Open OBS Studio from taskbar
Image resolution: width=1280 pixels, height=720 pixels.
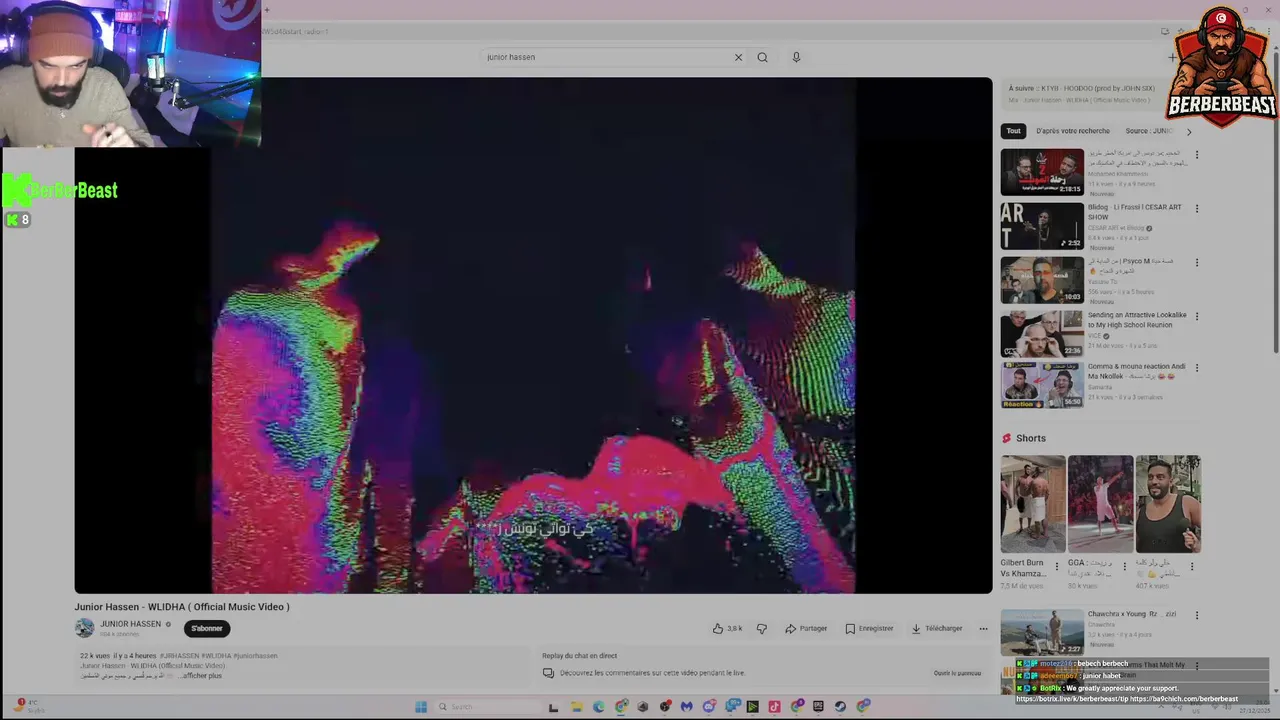[665, 706]
